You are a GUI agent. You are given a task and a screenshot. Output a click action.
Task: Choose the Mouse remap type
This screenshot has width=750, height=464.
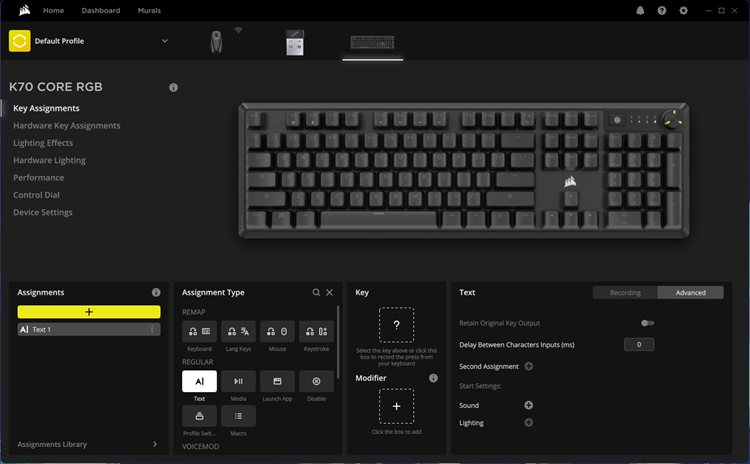tap(277, 331)
